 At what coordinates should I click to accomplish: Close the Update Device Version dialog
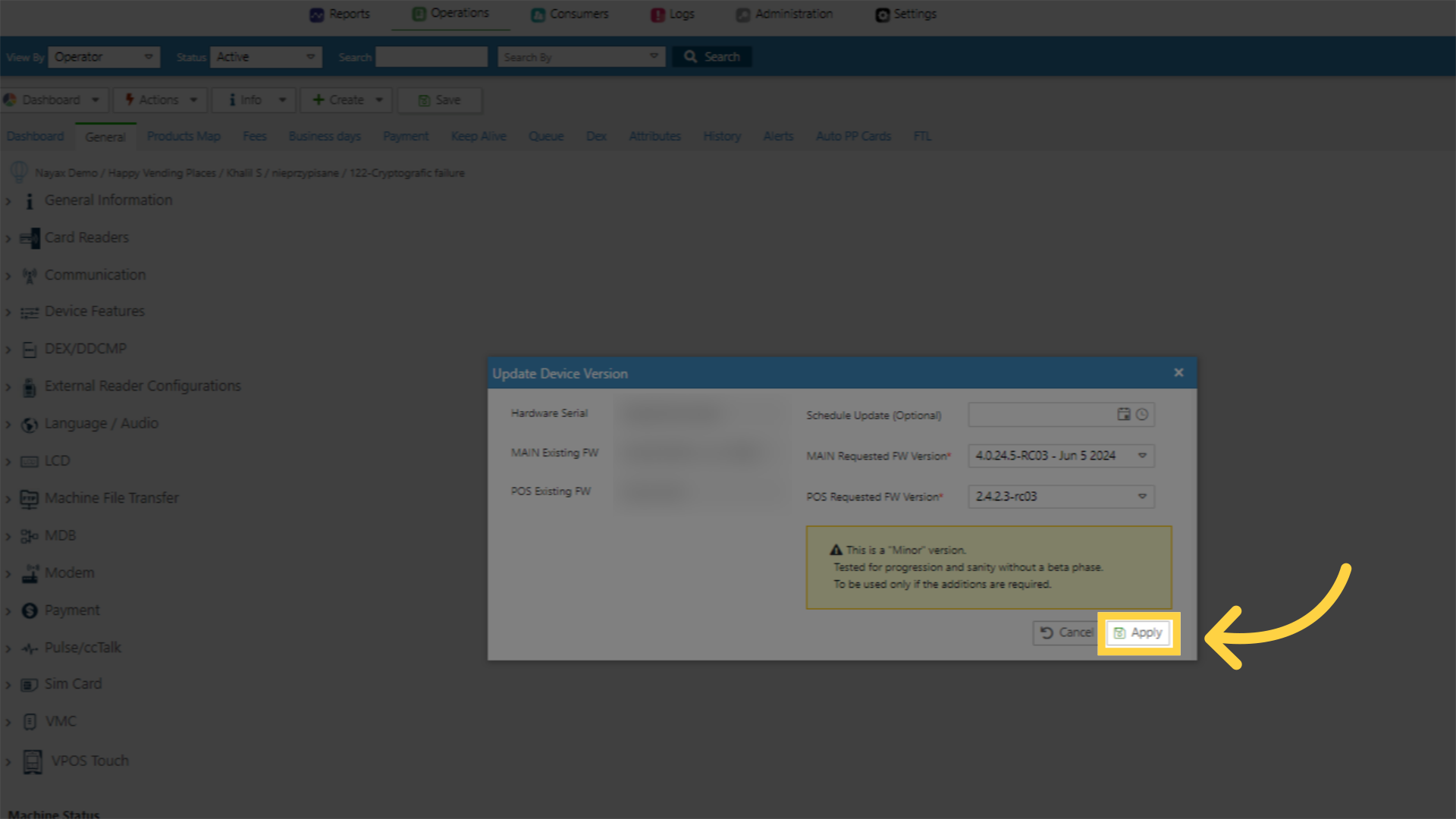[1178, 372]
